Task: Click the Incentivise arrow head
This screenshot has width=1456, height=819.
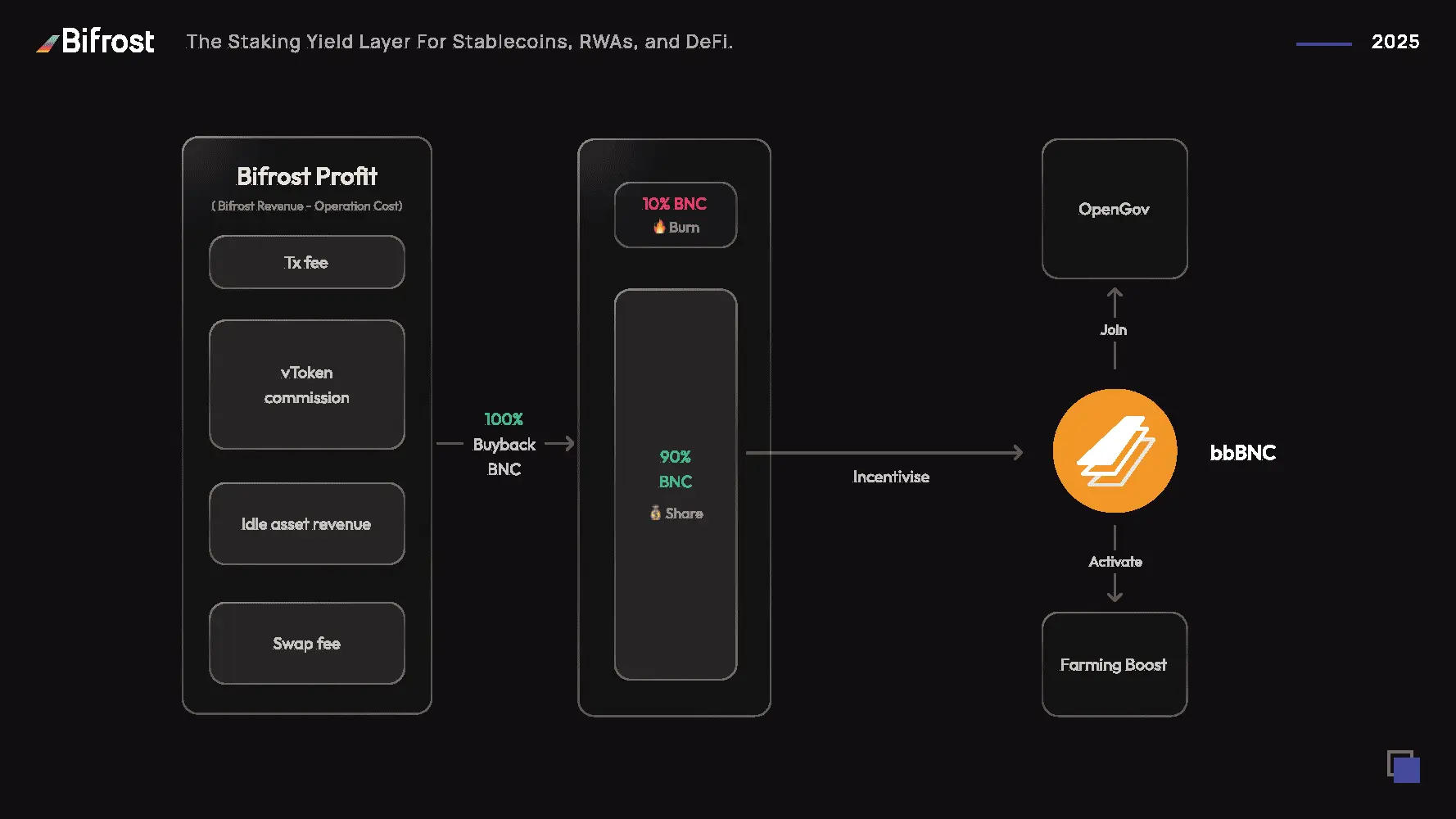Action: [x=1018, y=452]
